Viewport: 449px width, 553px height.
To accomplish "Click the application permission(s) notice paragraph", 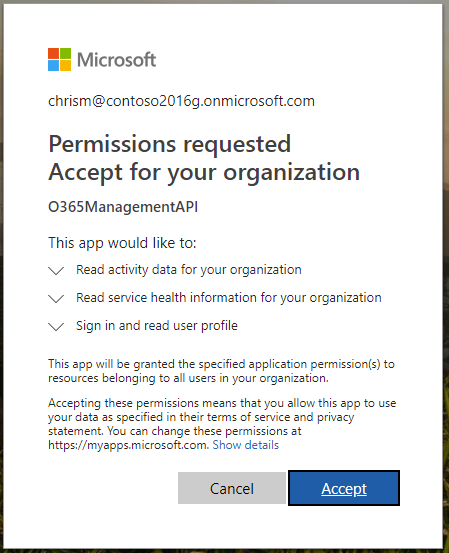I will pyautogui.click(x=221, y=371).
